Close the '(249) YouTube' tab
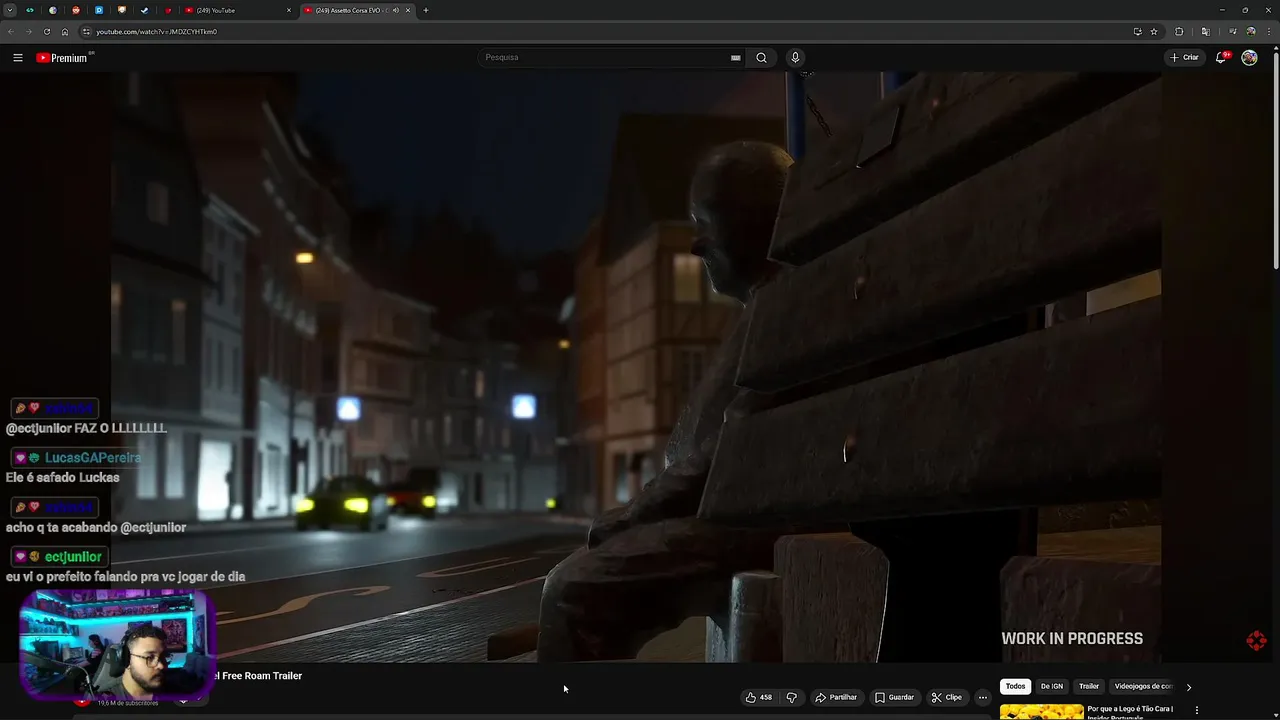 pyautogui.click(x=289, y=10)
